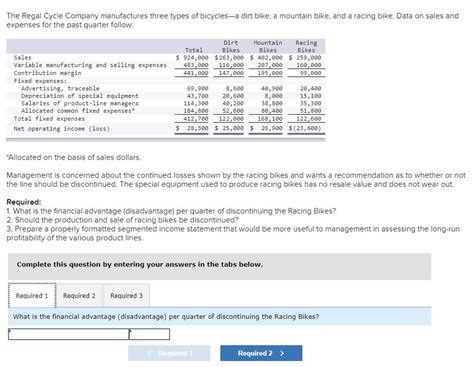Click the Contribution margin row label
The height and width of the screenshot is (367, 474).
47,73
